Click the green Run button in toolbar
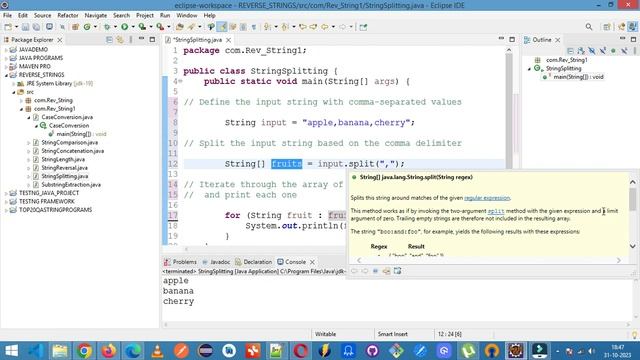This screenshot has width=640, height=360. point(124,27)
